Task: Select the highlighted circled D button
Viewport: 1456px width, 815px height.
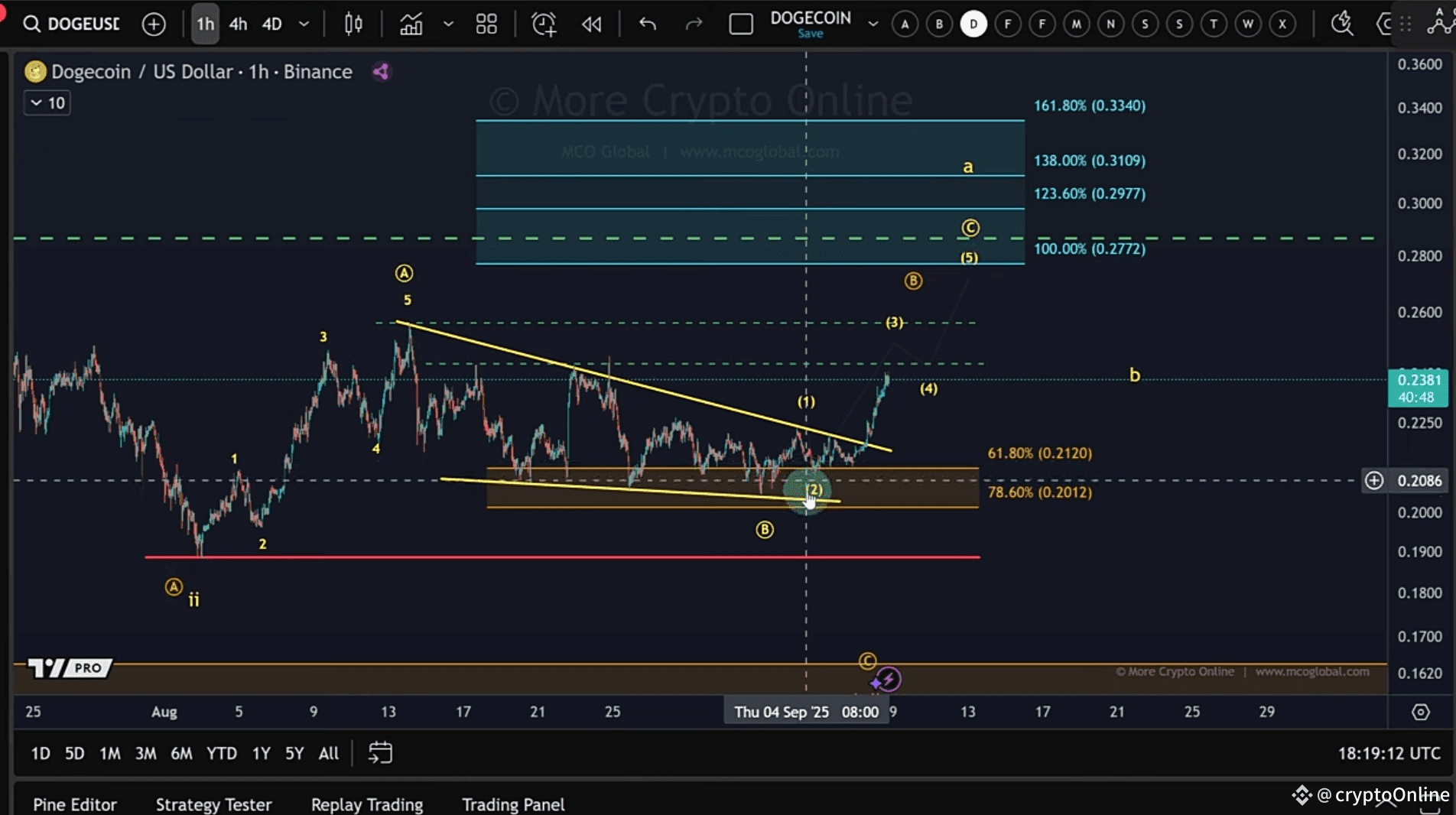Action: pyautogui.click(x=973, y=24)
